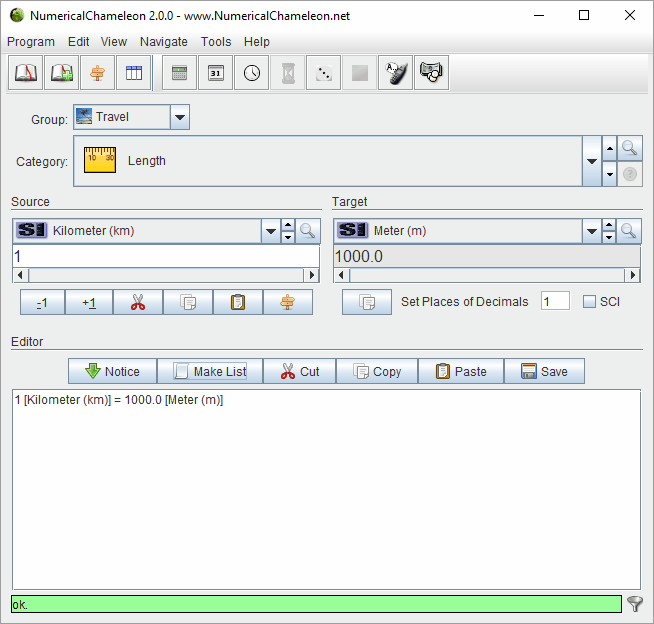The image size is (654, 624).
Task: Open the Target Meter unit dropdown
Action: point(591,231)
